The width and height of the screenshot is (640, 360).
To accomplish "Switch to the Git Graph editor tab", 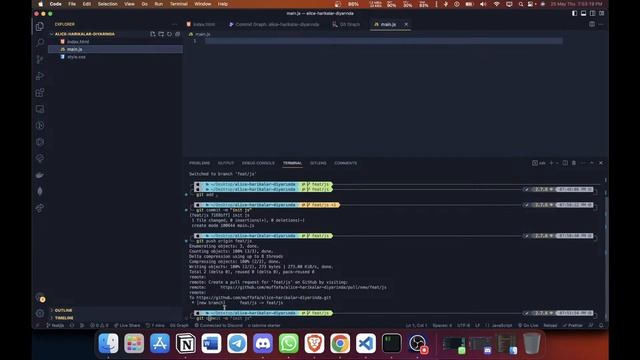I will (346, 24).
